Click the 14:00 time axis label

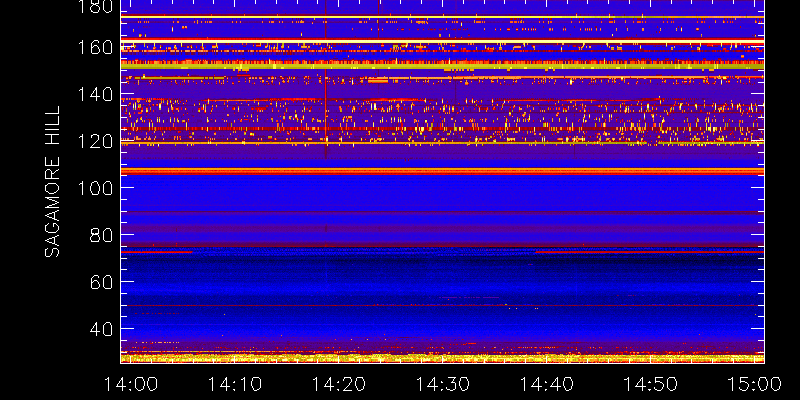coord(131,384)
